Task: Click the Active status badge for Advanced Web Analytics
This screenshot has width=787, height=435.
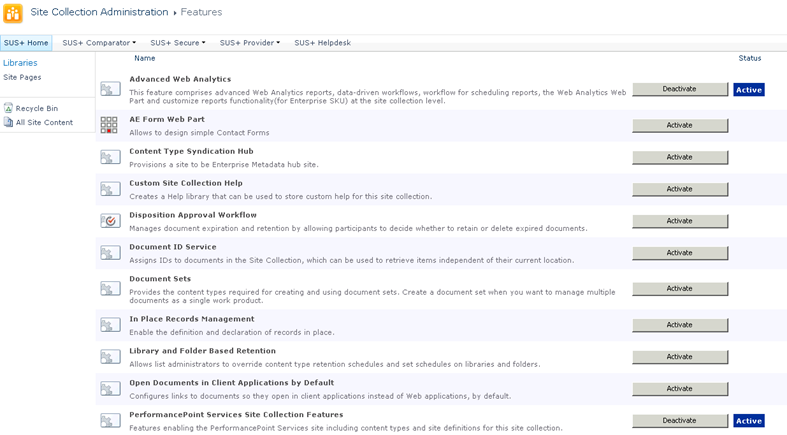Action: pos(749,90)
